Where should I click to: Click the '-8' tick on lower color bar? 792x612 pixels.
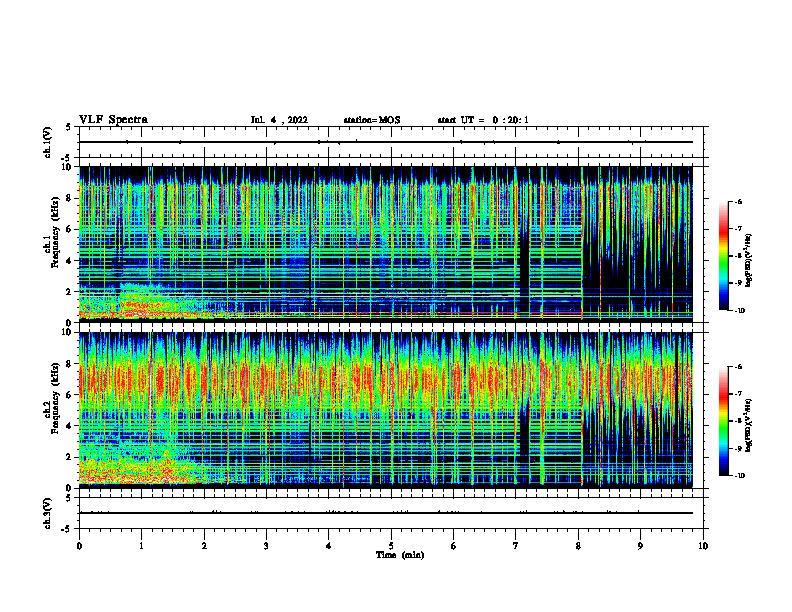click(x=738, y=421)
